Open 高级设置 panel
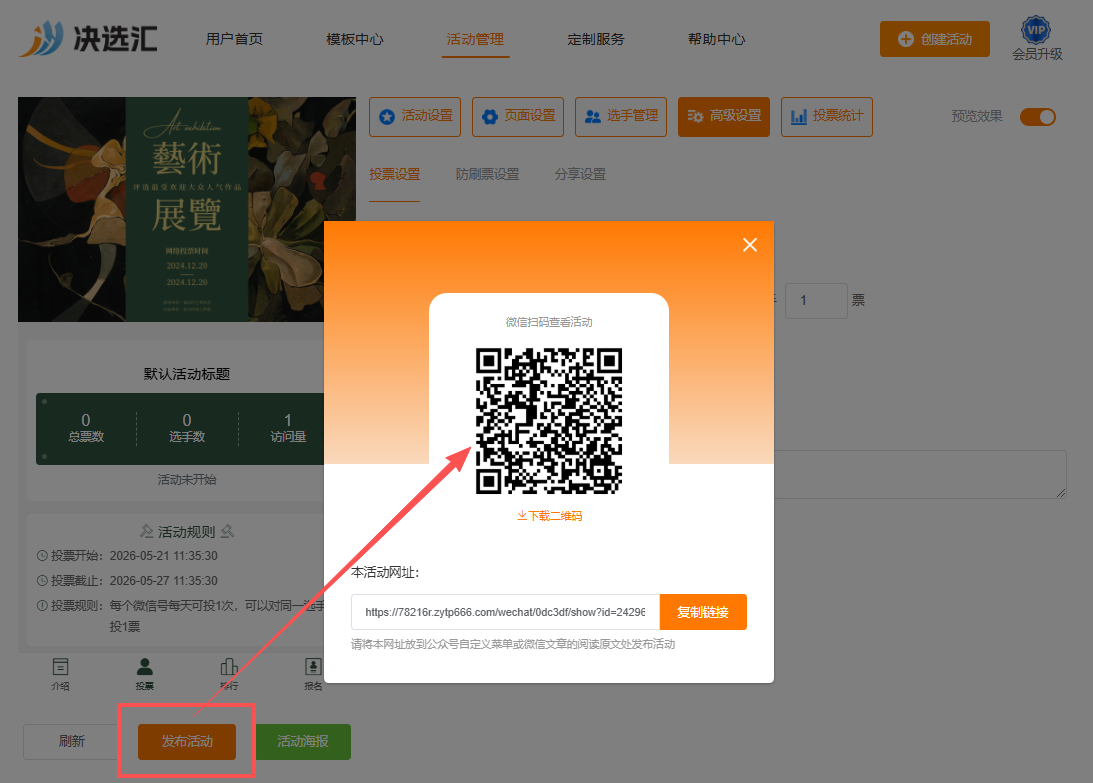 point(724,116)
